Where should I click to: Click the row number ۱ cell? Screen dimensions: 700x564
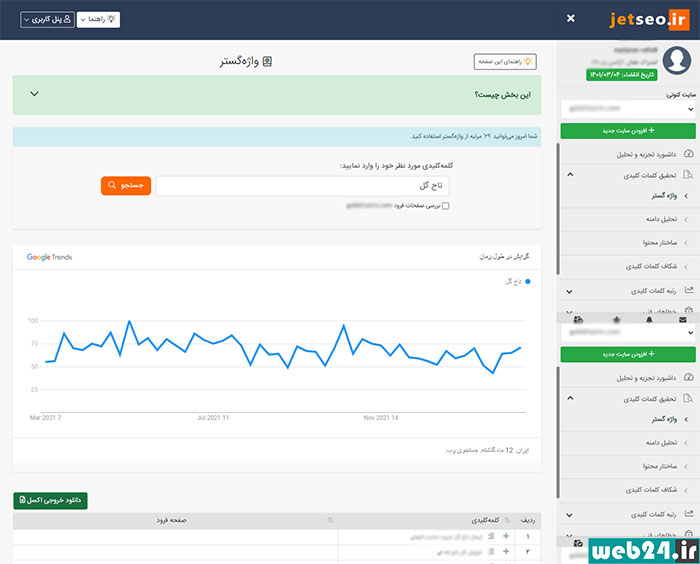point(528,536)
